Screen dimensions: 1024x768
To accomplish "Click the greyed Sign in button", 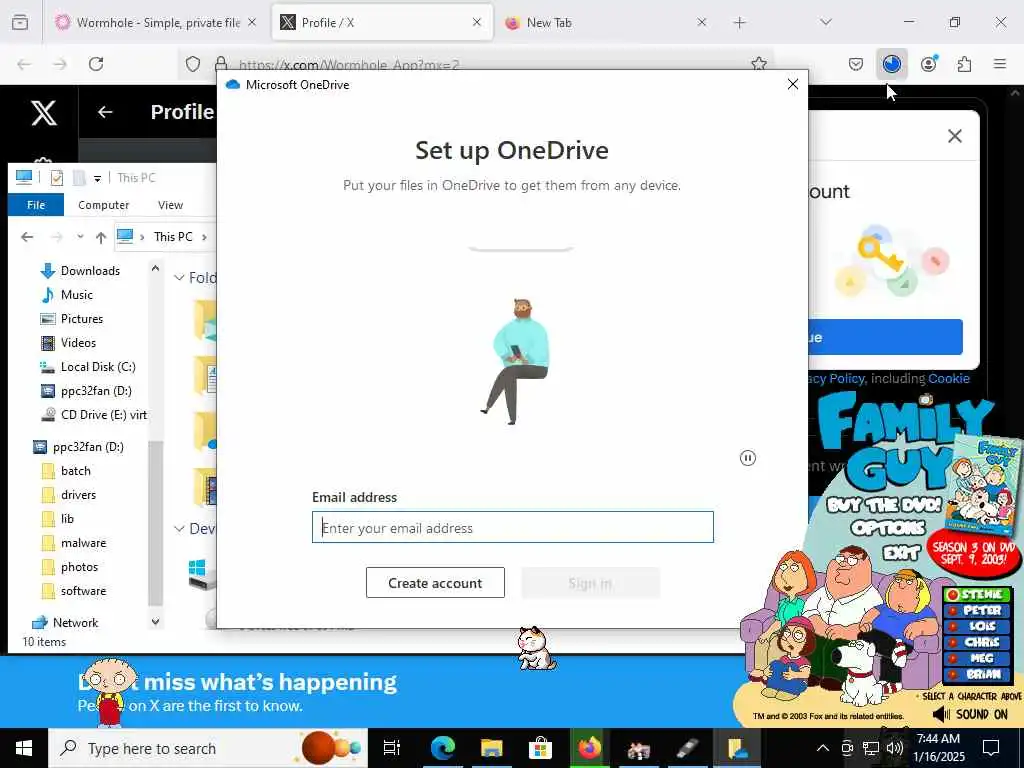I will [590, 583].
